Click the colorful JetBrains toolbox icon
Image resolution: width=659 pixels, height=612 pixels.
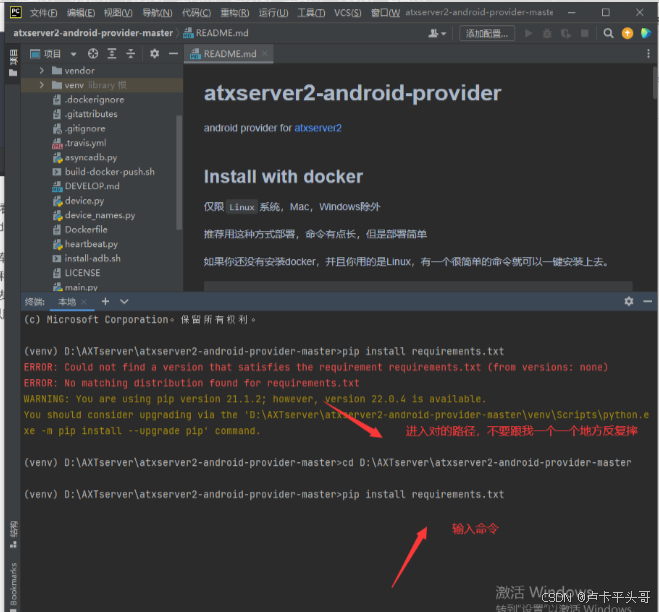[x=646, y=33]
